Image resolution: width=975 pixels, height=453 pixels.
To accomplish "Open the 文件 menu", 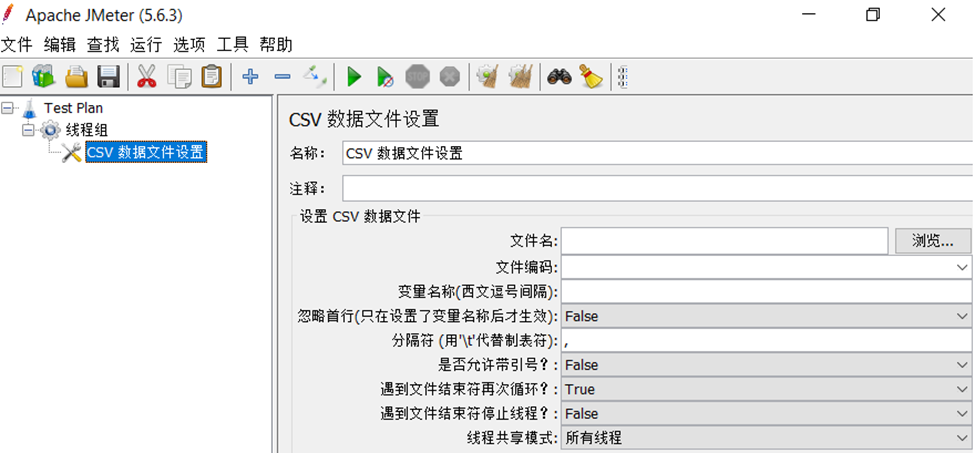I will [17, 45].
